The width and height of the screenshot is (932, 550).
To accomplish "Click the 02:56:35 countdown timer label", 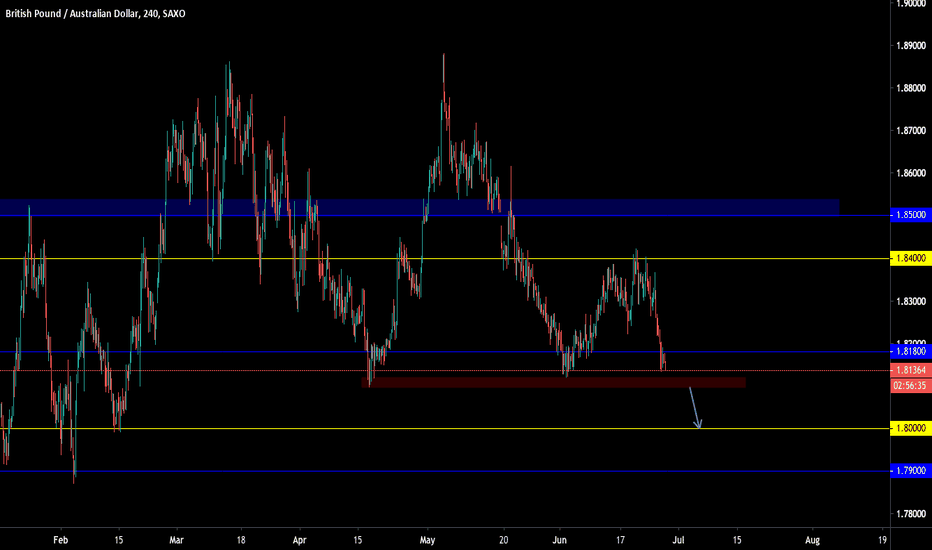I will coord(911,385).
